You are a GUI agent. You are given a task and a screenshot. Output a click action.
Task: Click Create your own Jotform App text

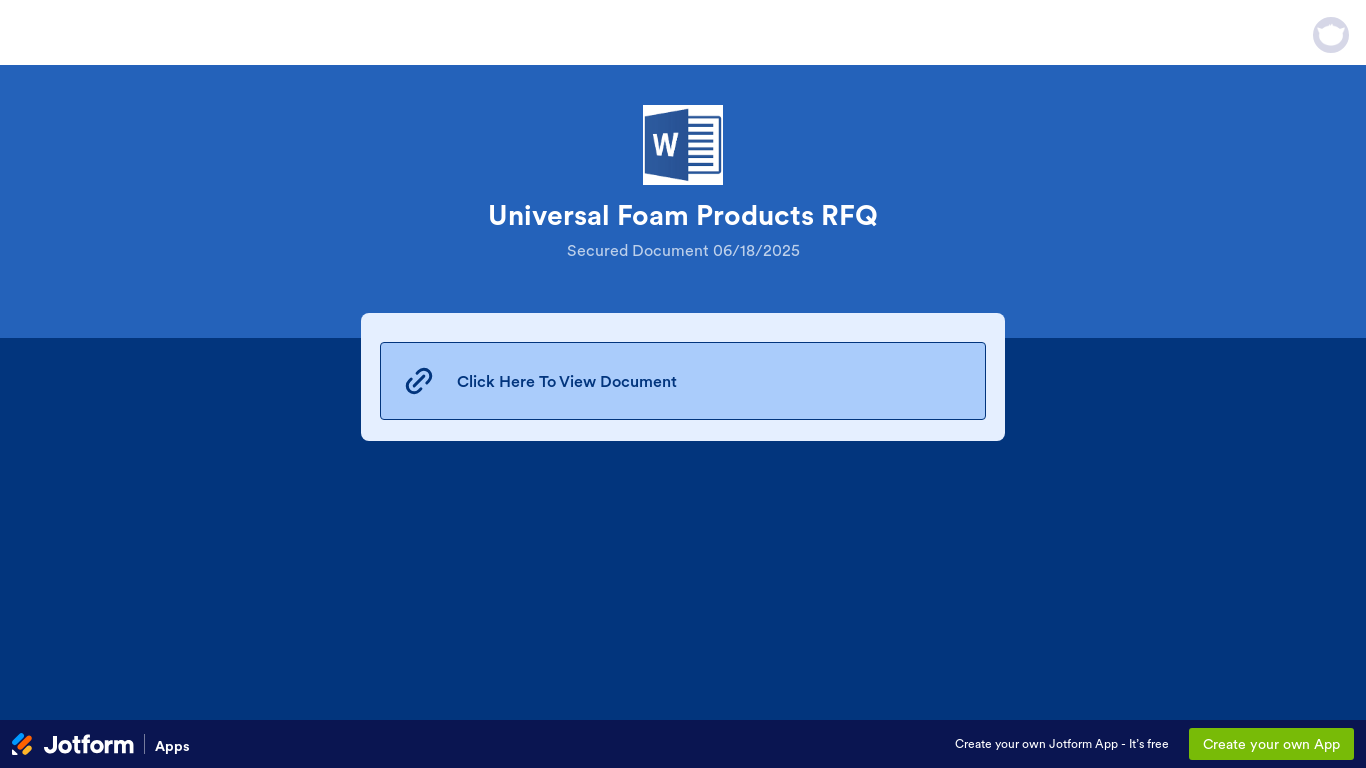[1061, 744]
